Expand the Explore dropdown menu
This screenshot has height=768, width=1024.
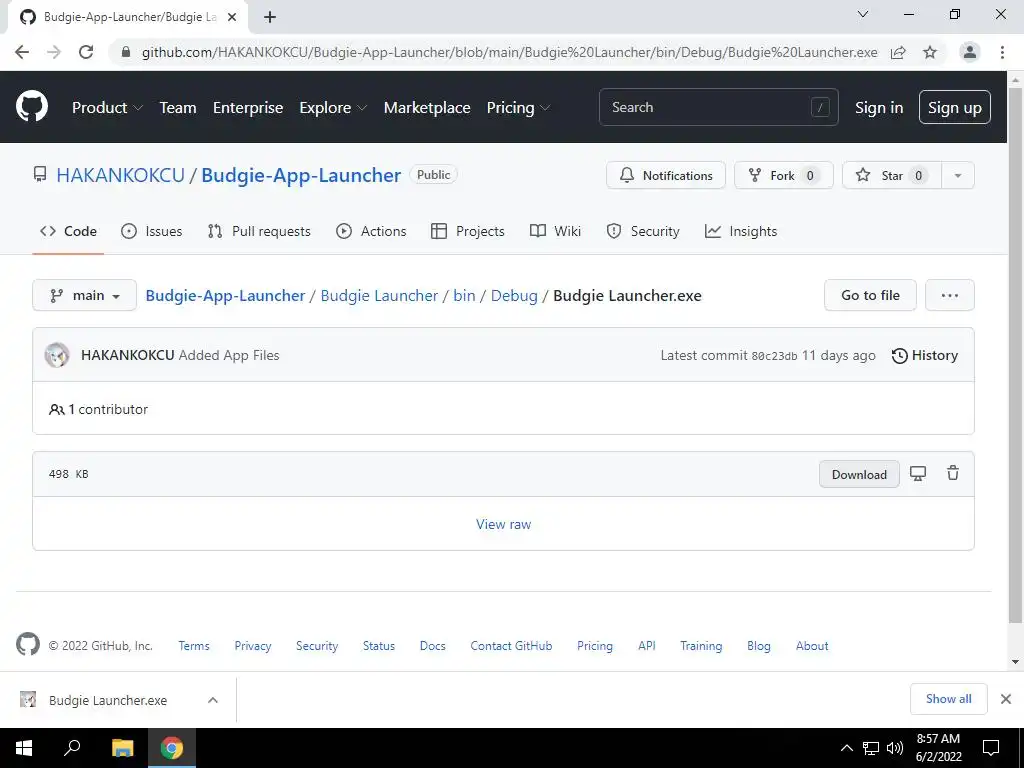(333, 108)
